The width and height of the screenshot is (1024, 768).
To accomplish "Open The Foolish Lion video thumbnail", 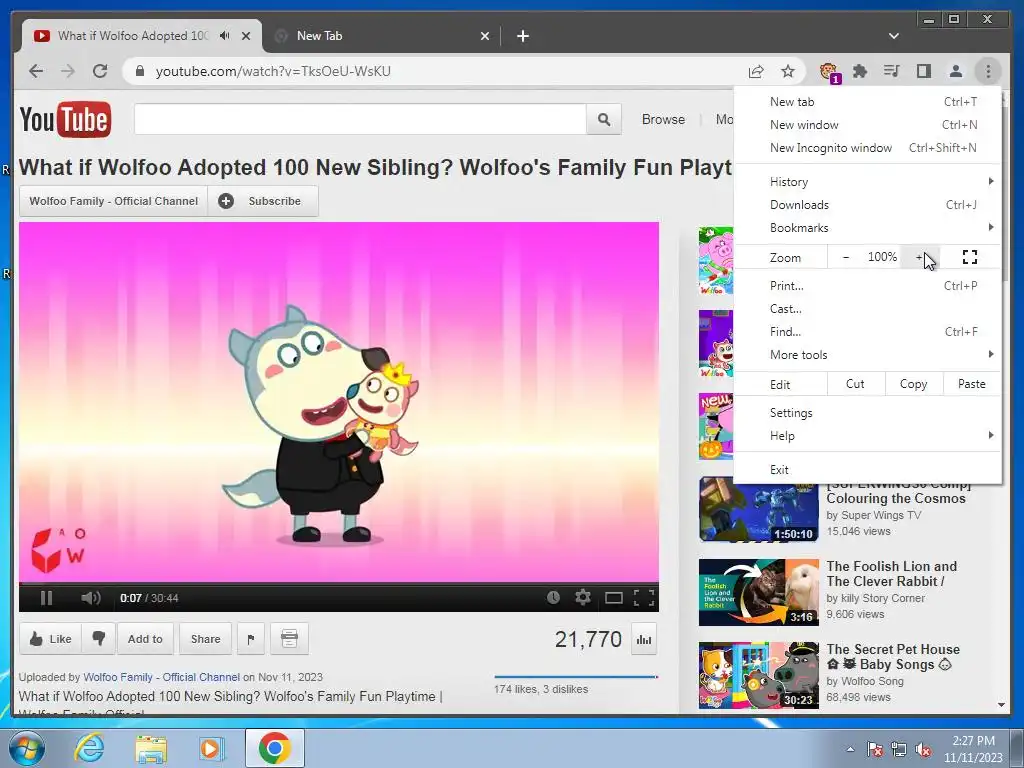I will [759, 592].
